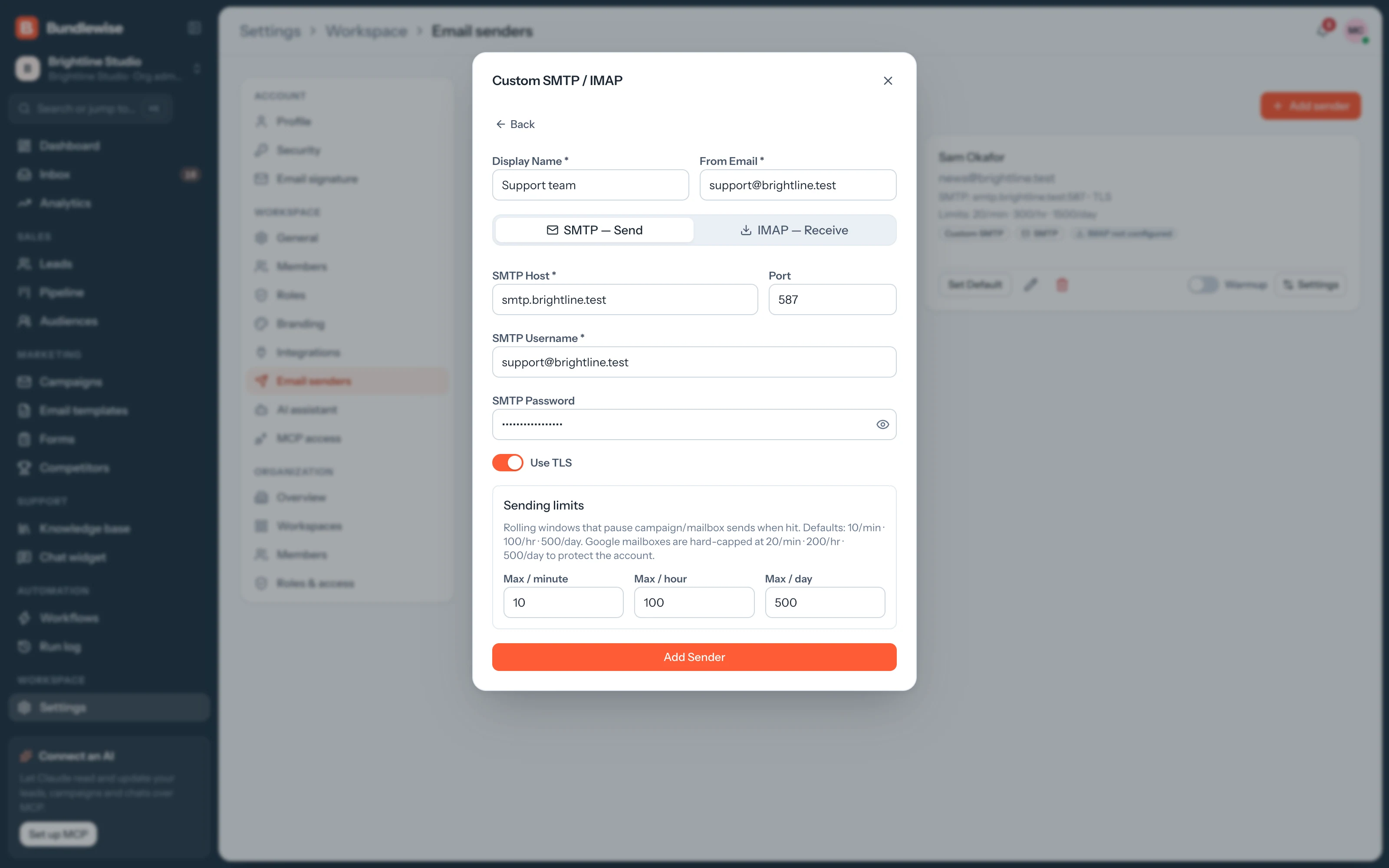Click the pencil edit icon on sender card

[x=1031, y=285]
